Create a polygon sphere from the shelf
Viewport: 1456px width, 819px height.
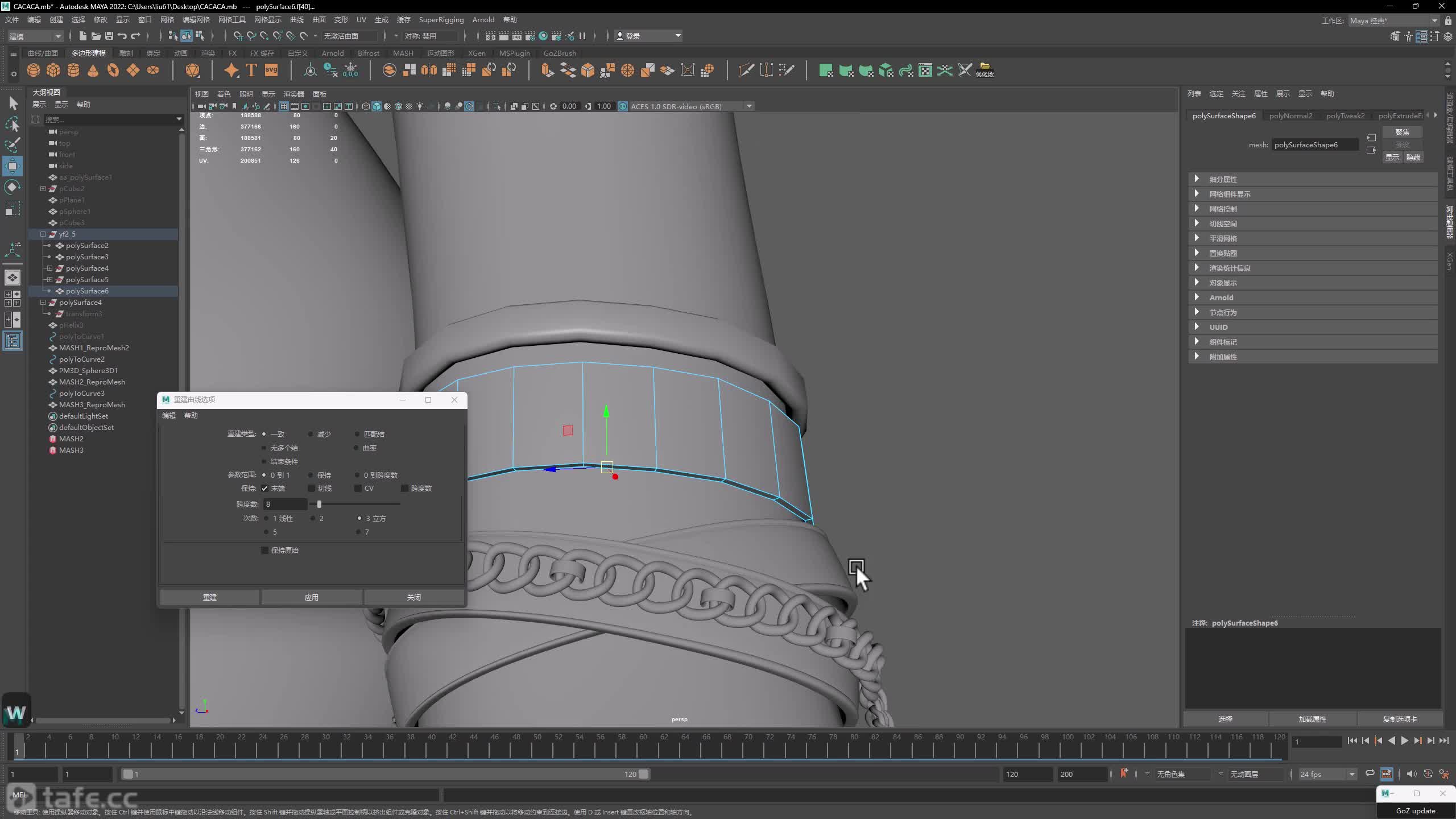34,70
